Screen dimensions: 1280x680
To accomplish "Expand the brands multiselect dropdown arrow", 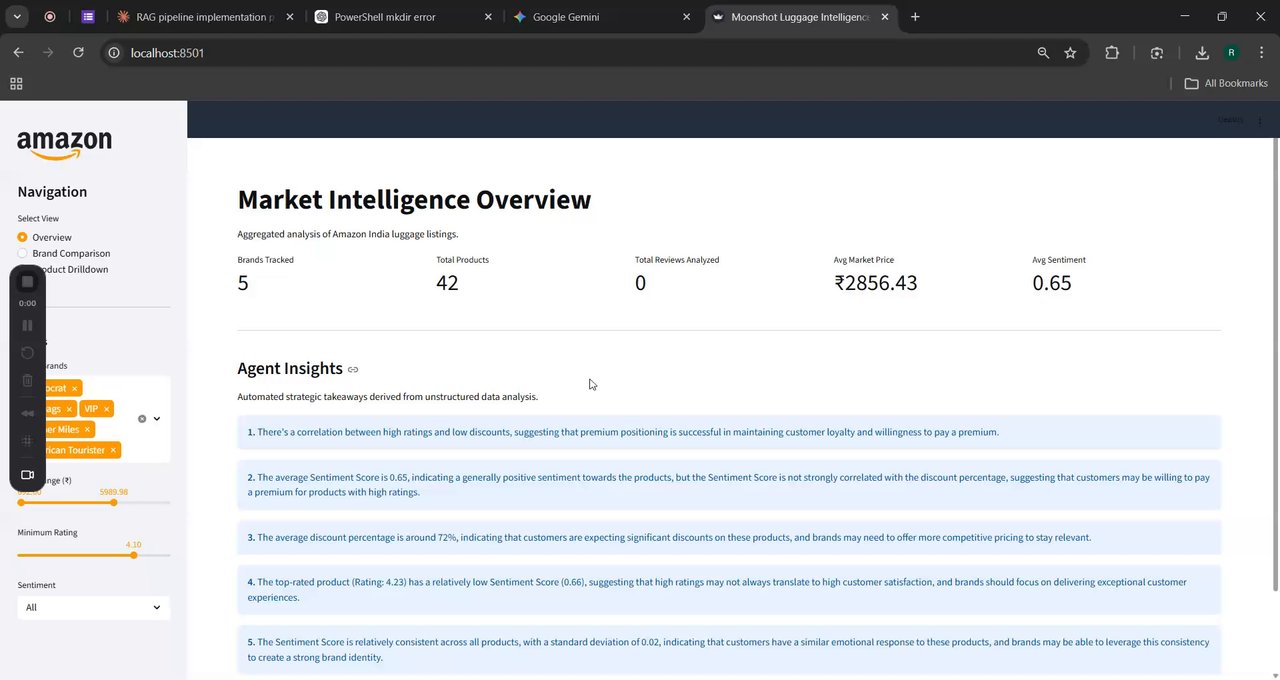I will [x=157, y=419].
